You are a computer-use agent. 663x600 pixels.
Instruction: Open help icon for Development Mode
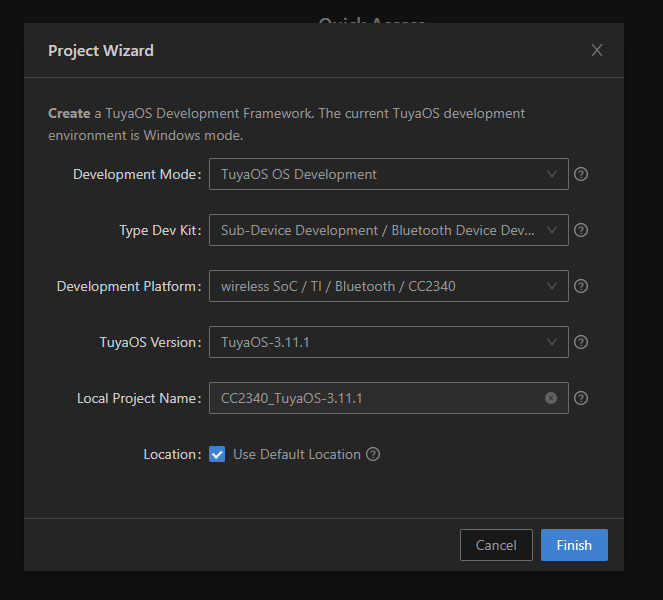tap(581, 174)
